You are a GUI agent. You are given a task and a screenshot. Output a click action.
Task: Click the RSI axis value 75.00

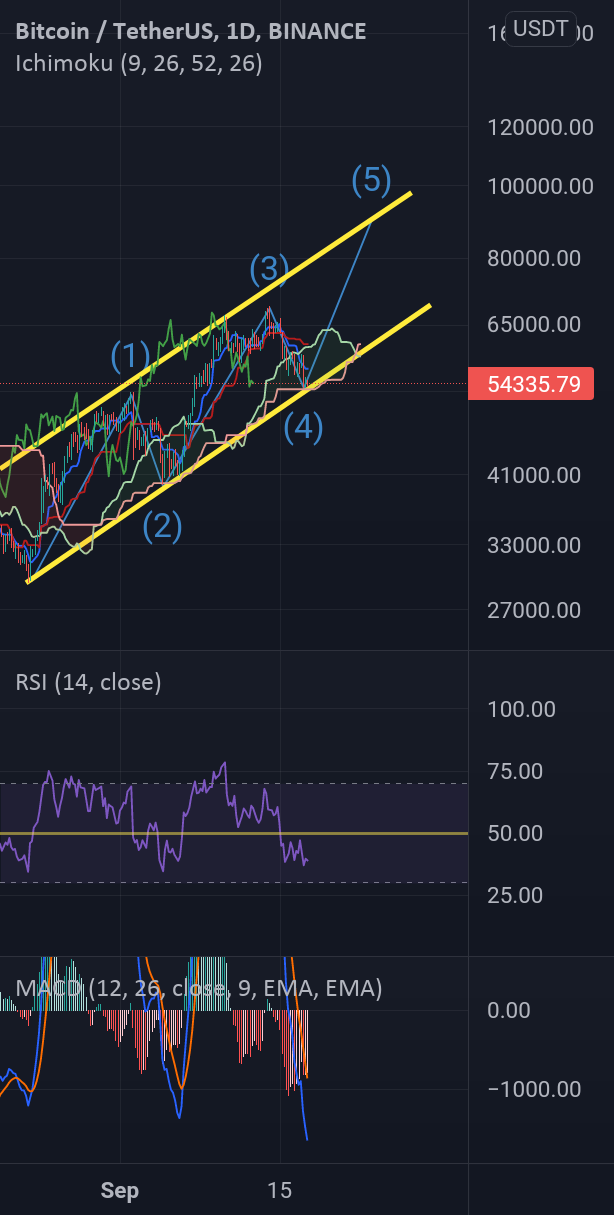pos(515,771)
